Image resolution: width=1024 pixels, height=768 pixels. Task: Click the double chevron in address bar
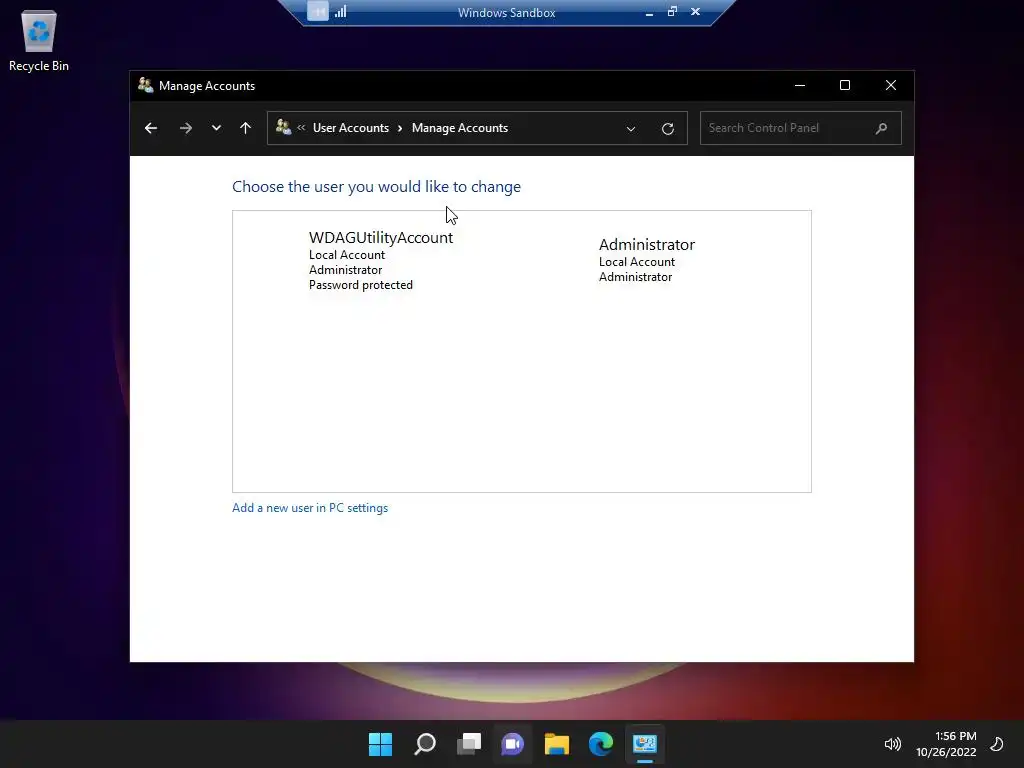tap(301, 127)
